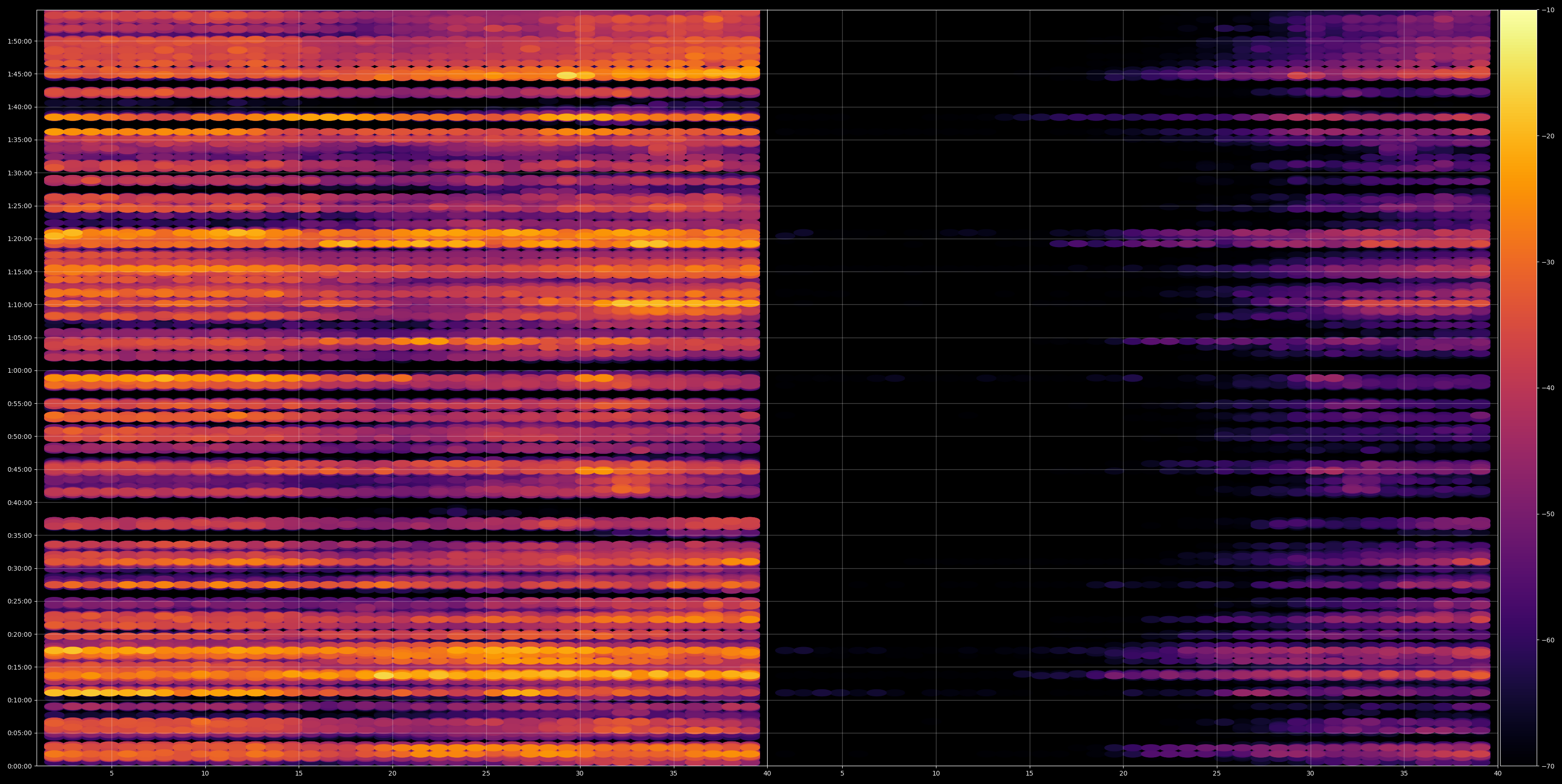Select the 0:05:00 time axis label
Screen dimensions: 1562x784
(19, 733)
